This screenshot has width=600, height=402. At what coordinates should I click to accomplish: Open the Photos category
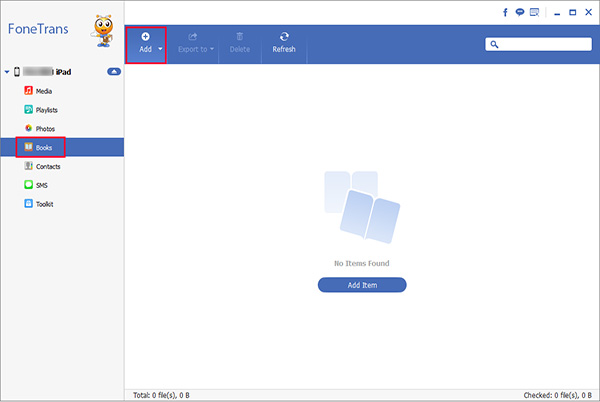62,129
